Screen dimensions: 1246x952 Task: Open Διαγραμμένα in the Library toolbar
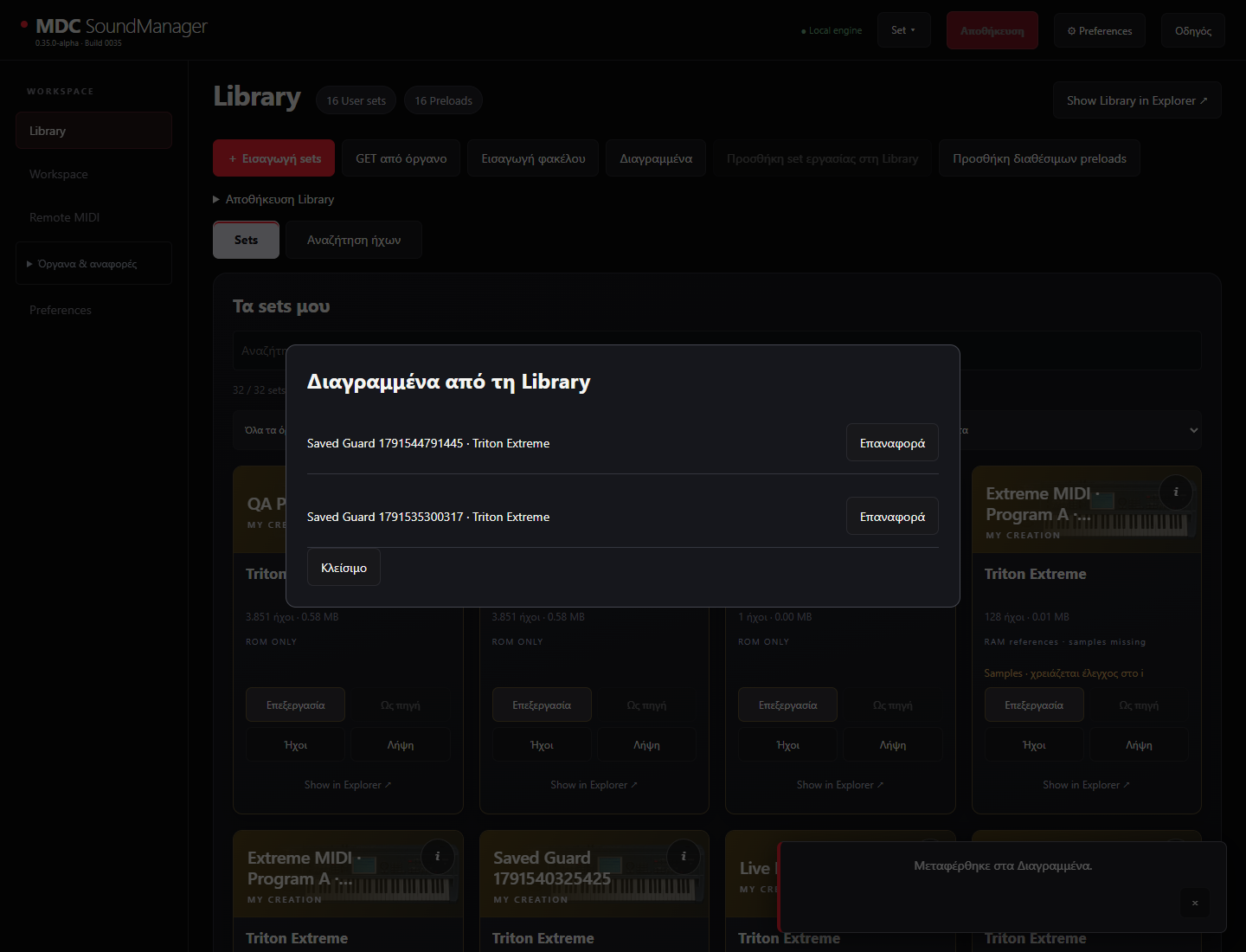click(x=656, y=158)
